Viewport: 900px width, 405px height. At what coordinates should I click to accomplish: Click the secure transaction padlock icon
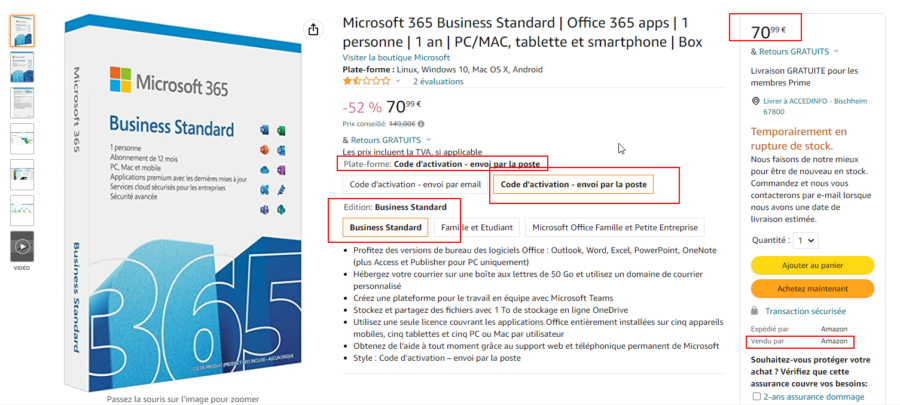click(755, 311)
